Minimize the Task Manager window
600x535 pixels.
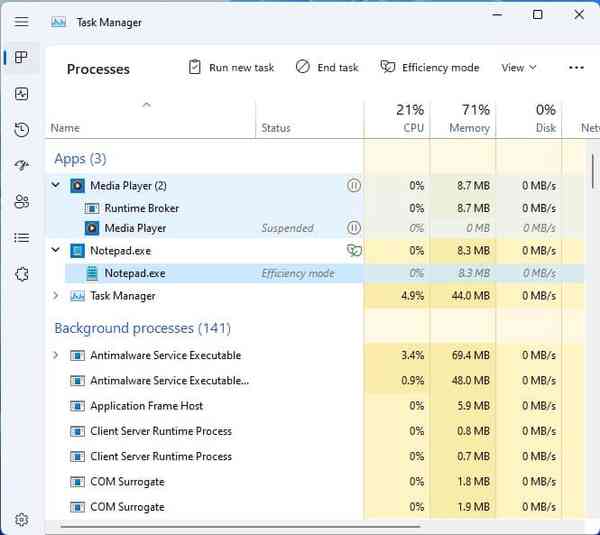[x=497, y=15]
